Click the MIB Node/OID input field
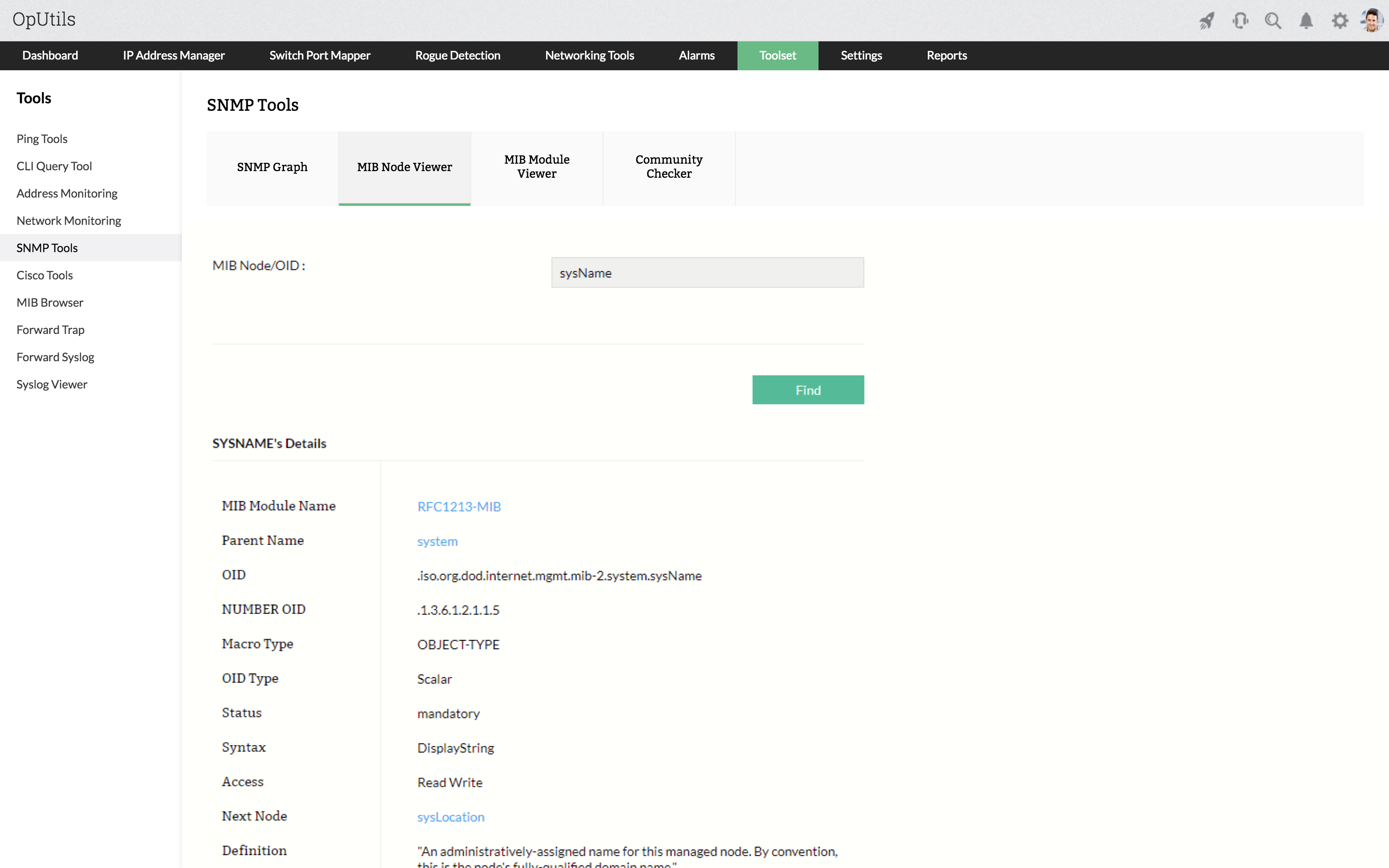Image resolution: width=1389 pixels, height=868 pixels. 707,273
